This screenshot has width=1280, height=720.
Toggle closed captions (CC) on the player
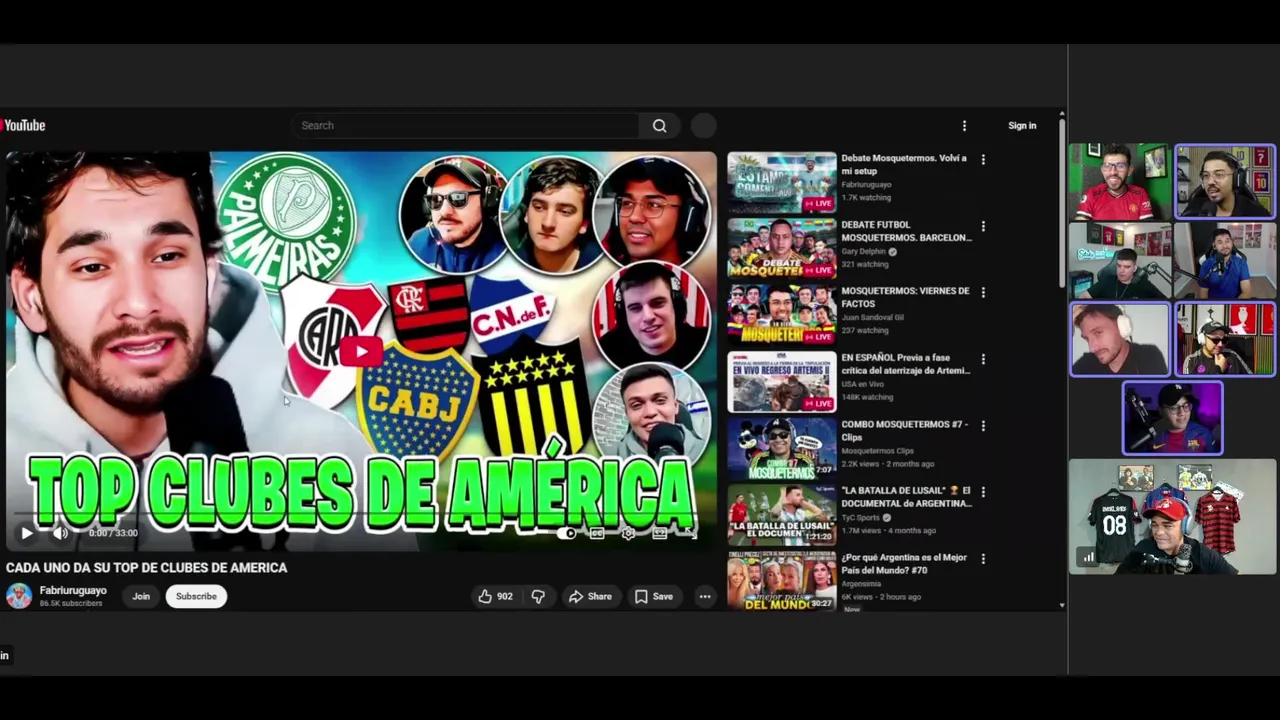click(597, 533)
